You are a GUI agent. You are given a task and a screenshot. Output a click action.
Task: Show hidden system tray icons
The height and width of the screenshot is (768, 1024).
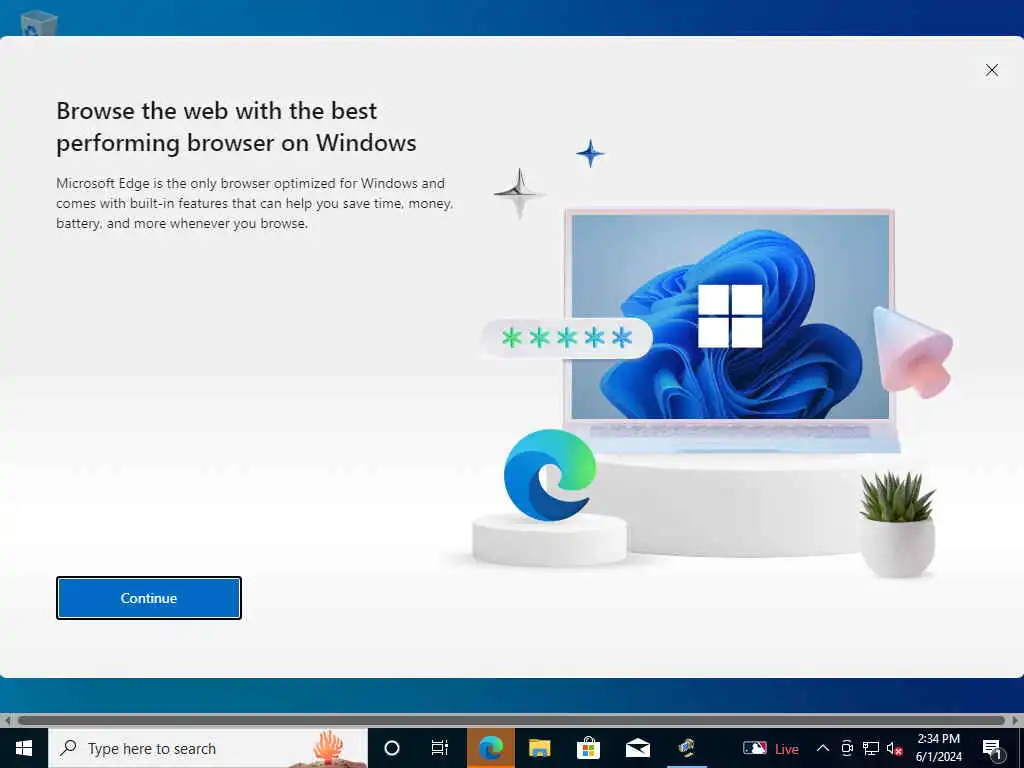[823, 748]
